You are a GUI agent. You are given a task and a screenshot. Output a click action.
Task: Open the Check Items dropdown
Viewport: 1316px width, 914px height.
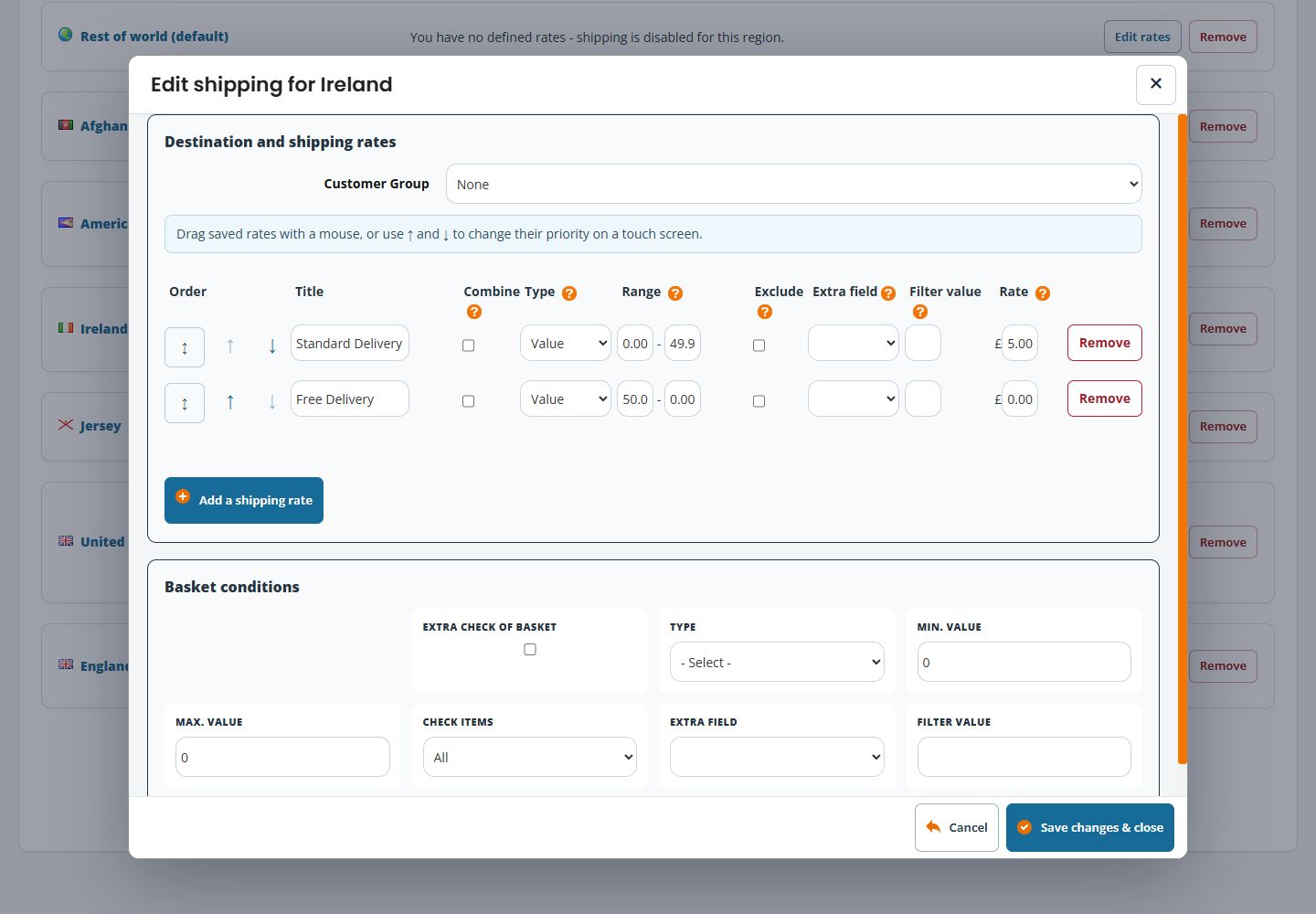tap(530, 757)
